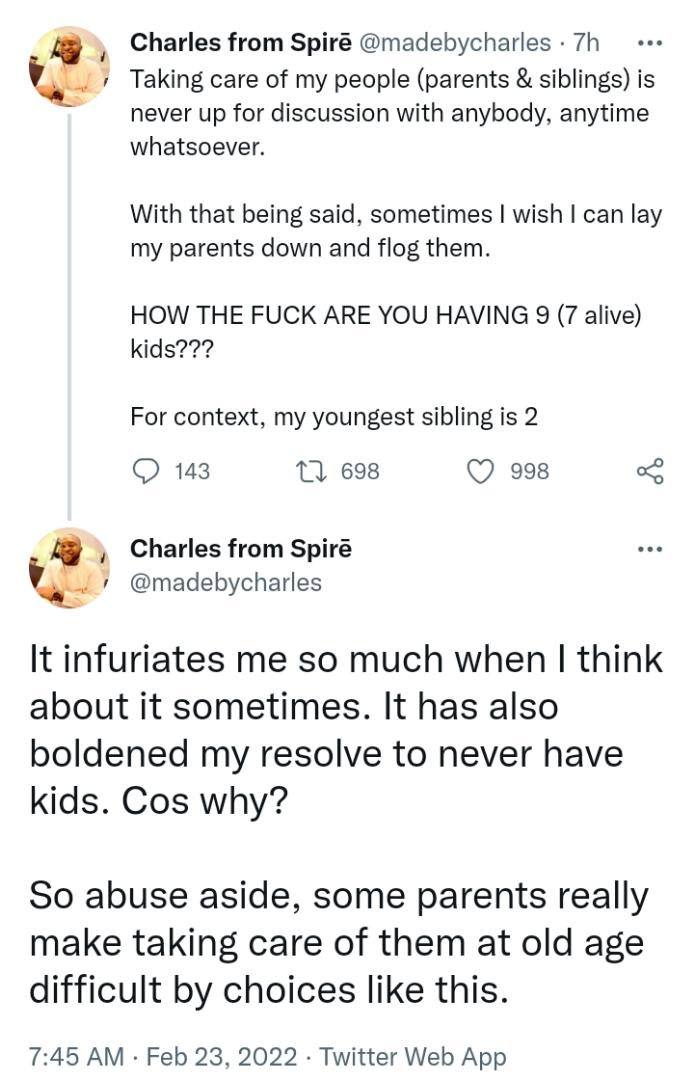Open the second tweet's profile avatar
This screenshot has height=1080, width=694.
pos(69,567)
